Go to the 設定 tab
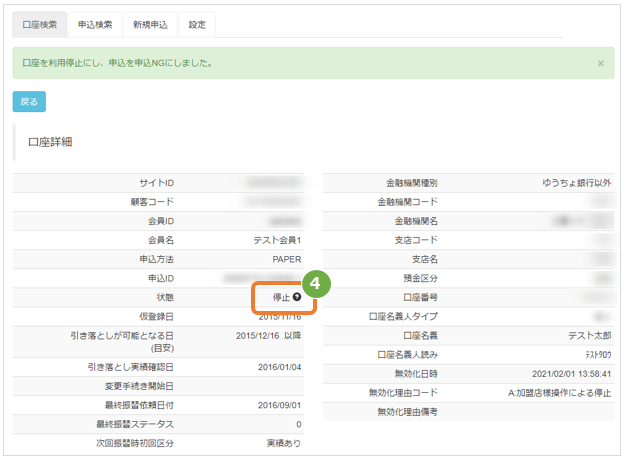The width and height of the screenshot is (624, 459). point(197,25)
